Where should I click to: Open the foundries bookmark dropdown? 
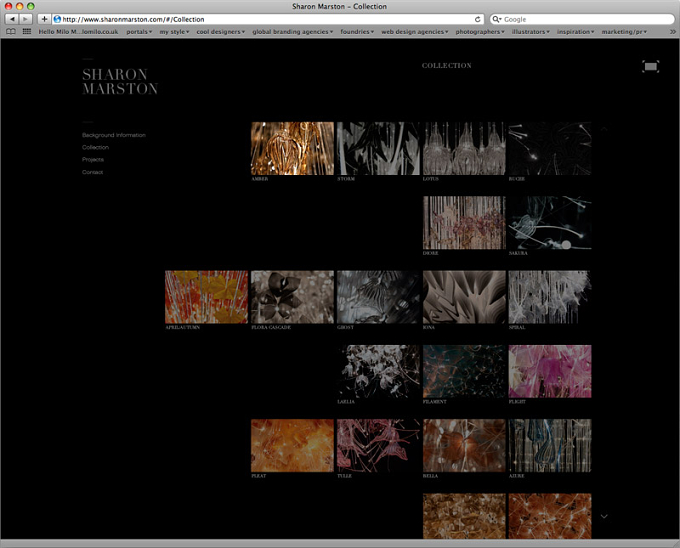357,32
